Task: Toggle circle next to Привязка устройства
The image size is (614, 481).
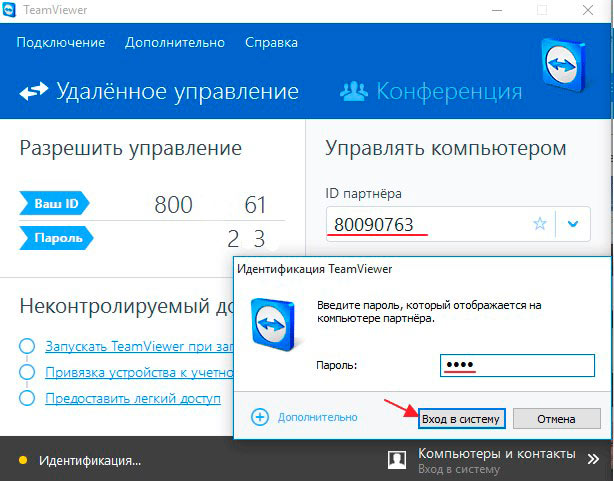Action: [x=27, y=372]
